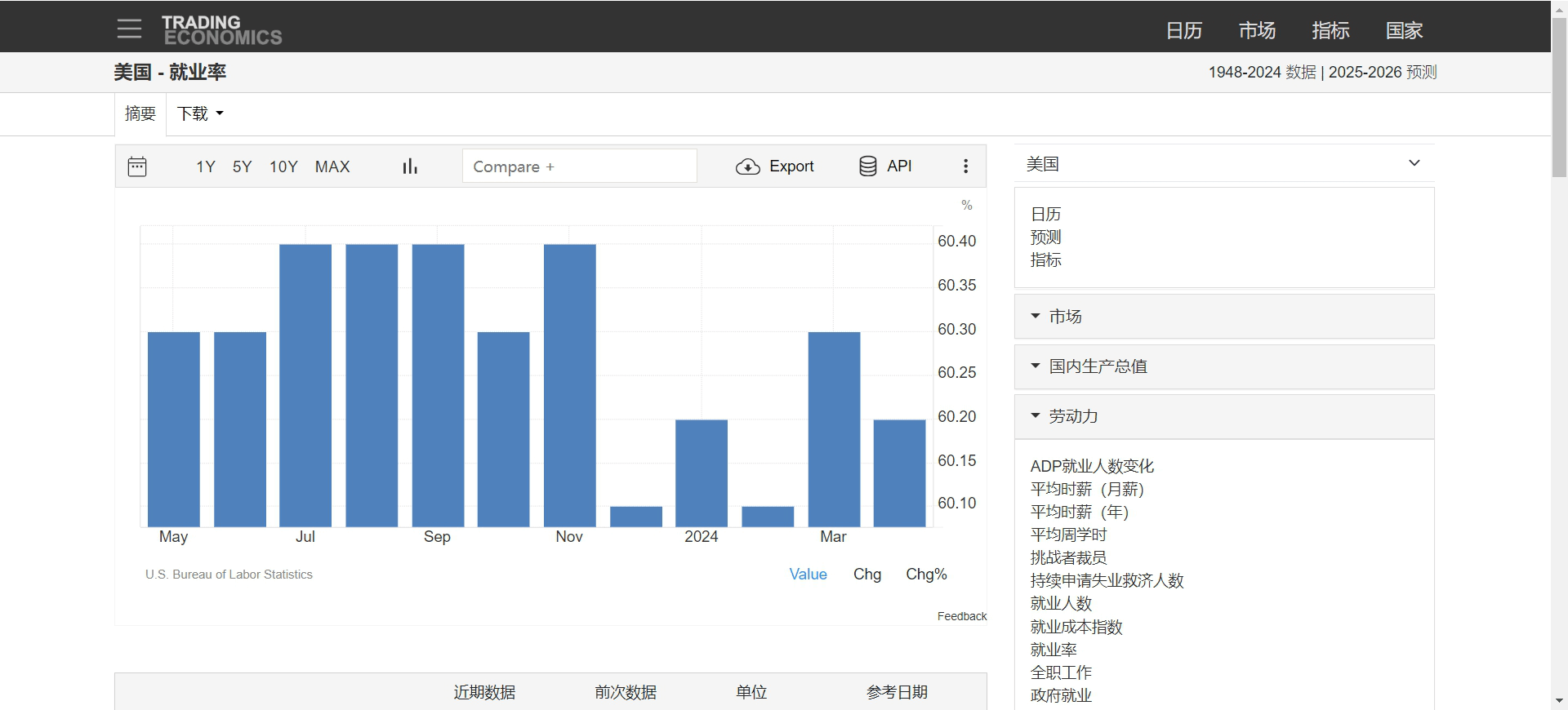The height and width of the screenshot is (710, 1568).
Task: Click U.S. Bureau of Labor Statistics source
Action: point(229,575)
